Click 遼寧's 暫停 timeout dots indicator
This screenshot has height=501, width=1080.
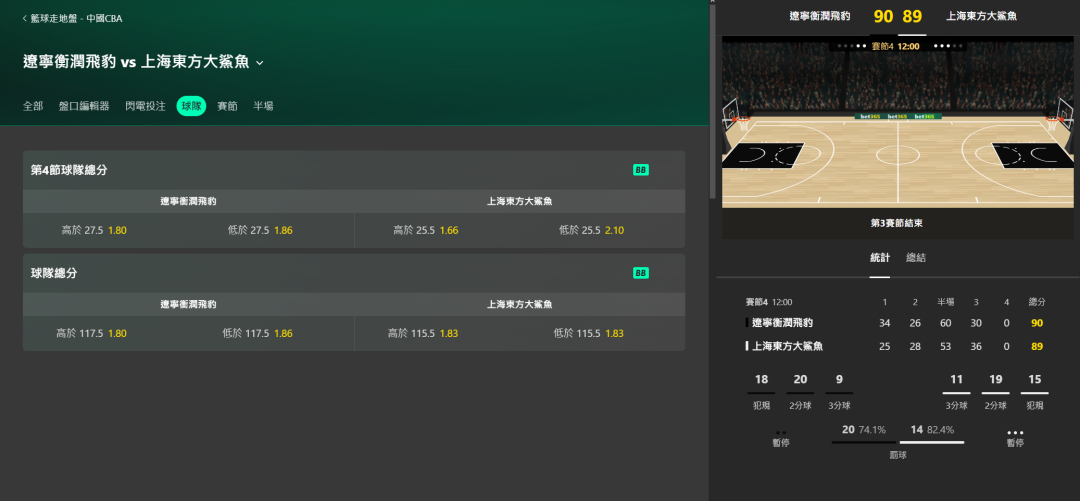[780, 433]
